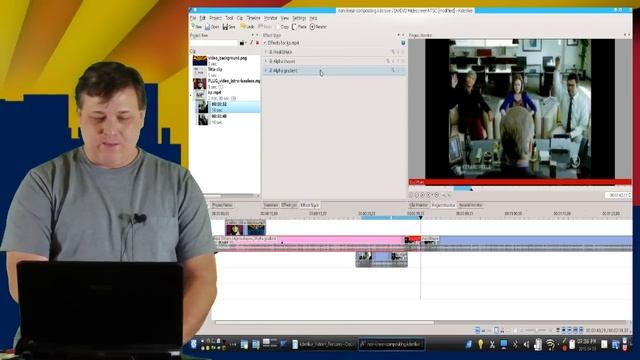Image resolution: width=640 pixels, height=360 pixels.
Task: Click the project tree search field
Action: (x=214, y=43)
